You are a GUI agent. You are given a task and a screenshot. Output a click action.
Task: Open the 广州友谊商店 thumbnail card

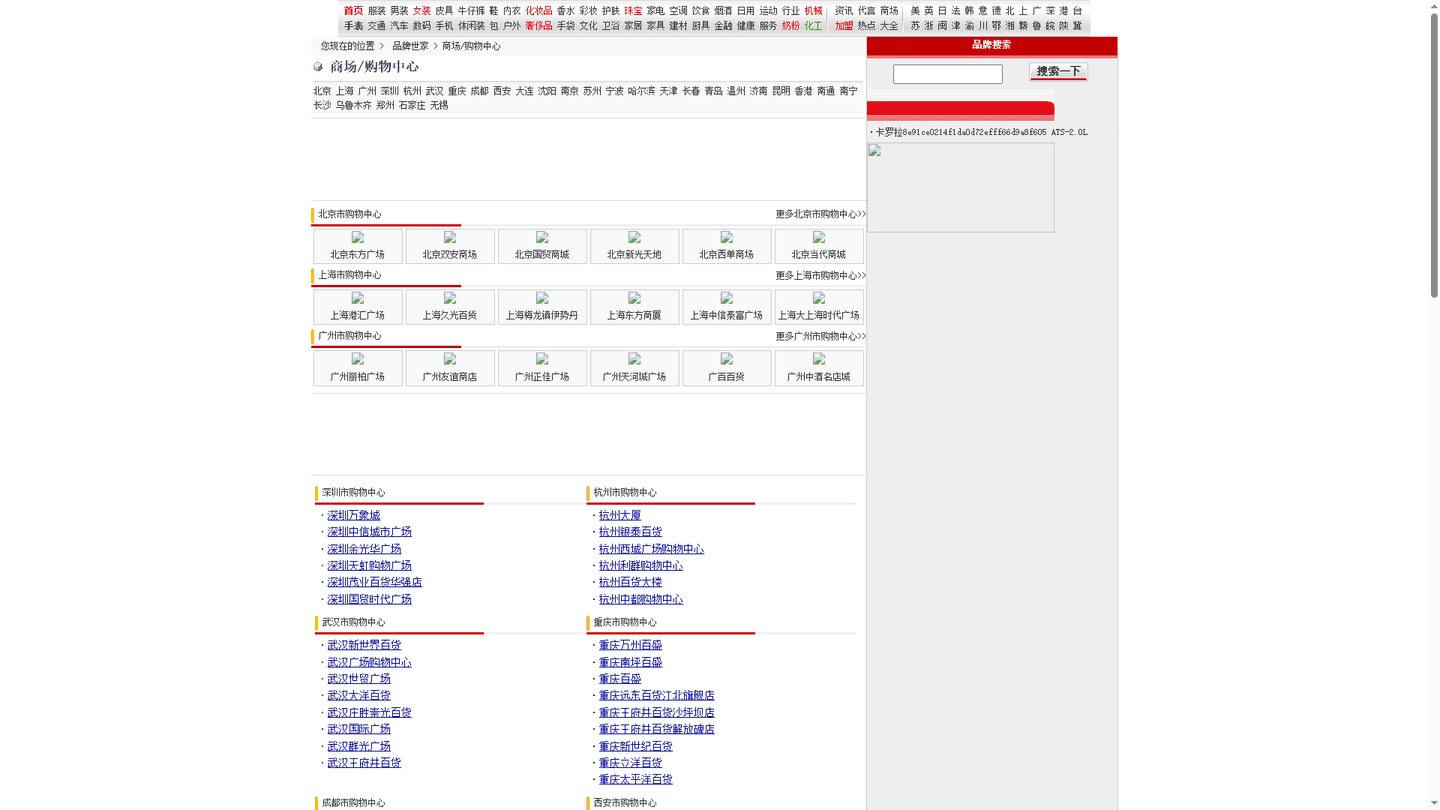click(450, 368)
